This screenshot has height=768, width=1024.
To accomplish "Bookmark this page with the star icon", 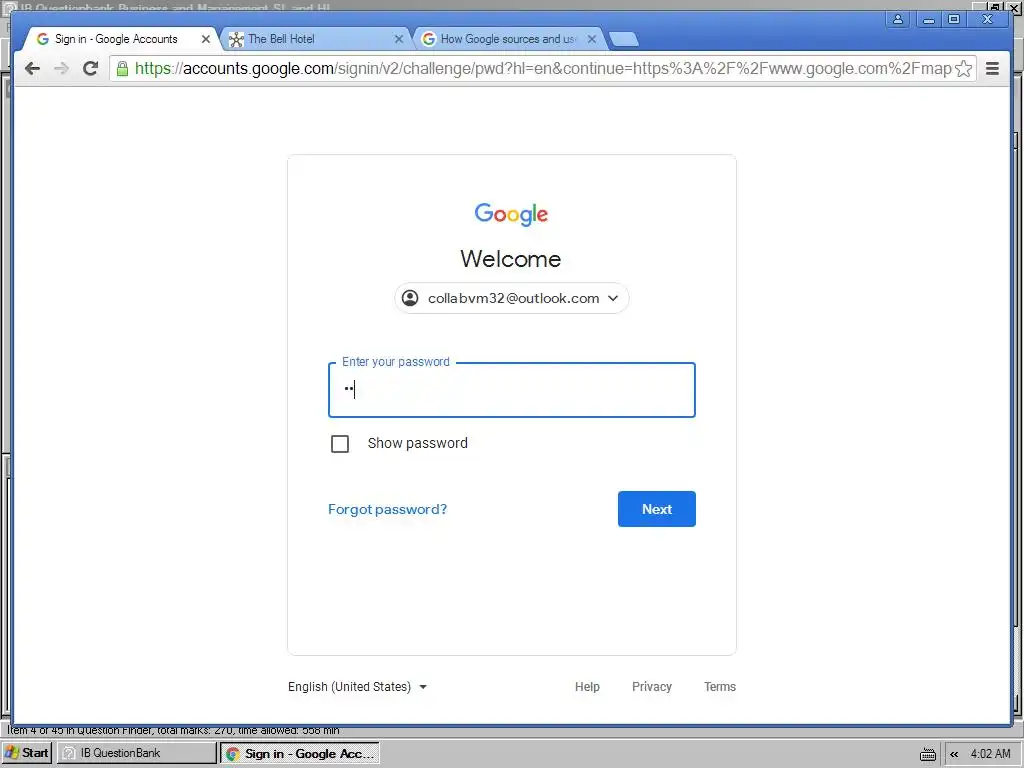I will tap(963, 69).
